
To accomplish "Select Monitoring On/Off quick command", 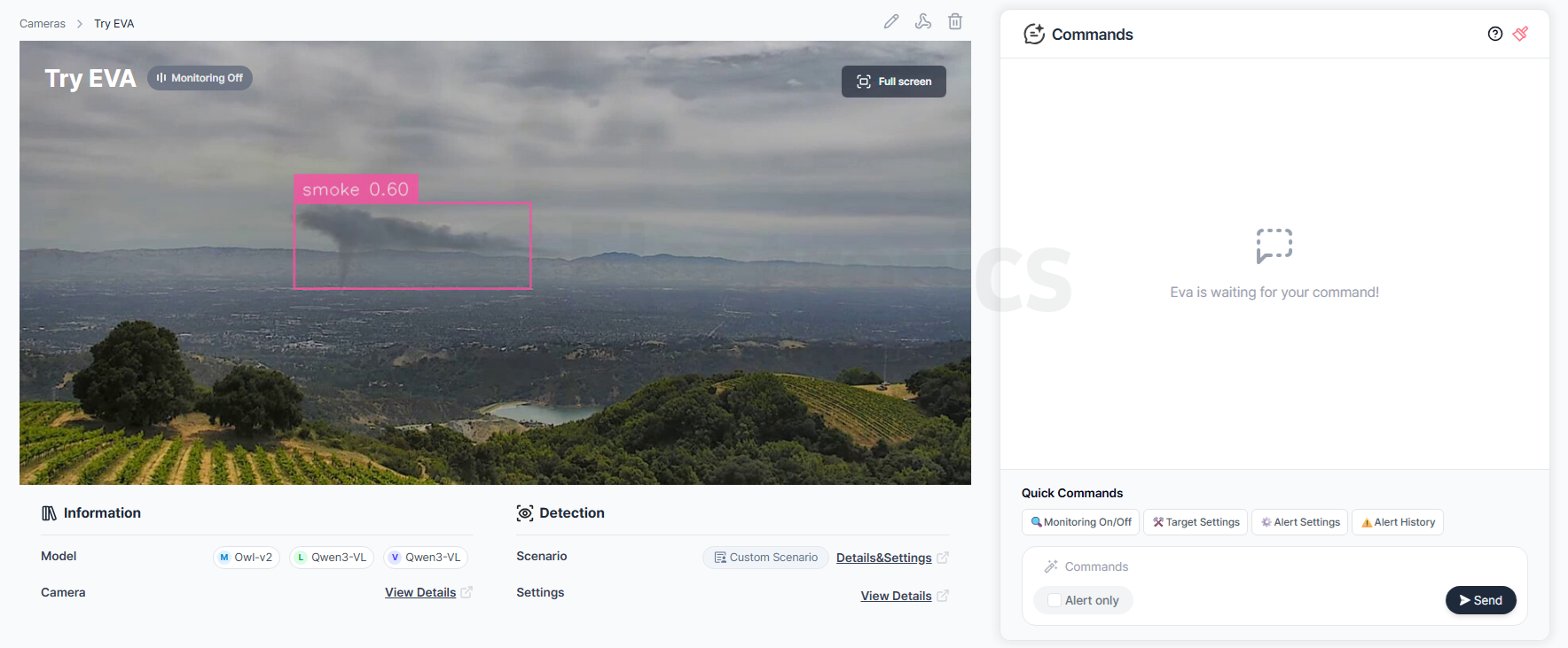I will coord(1080,522).
